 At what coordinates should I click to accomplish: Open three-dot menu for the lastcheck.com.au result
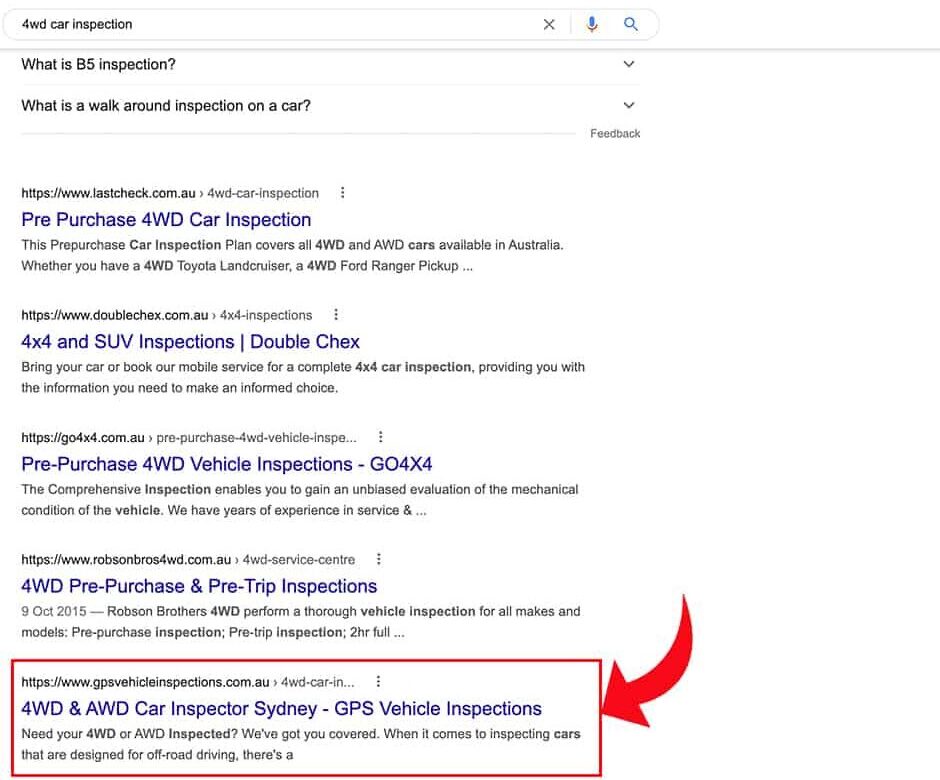[x=343, y=193]
